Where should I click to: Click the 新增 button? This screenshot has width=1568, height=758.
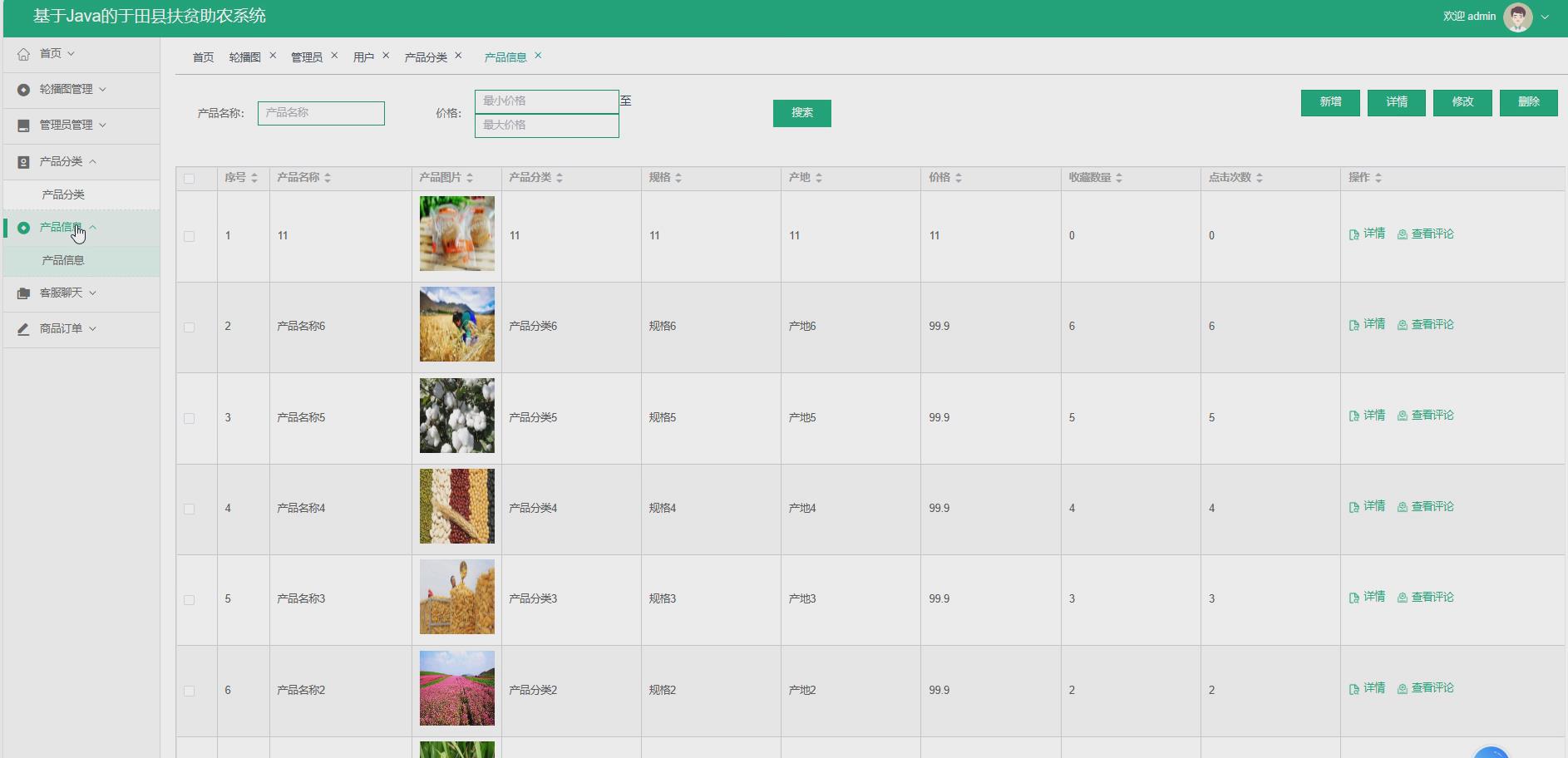click(x=1329, y=102)
